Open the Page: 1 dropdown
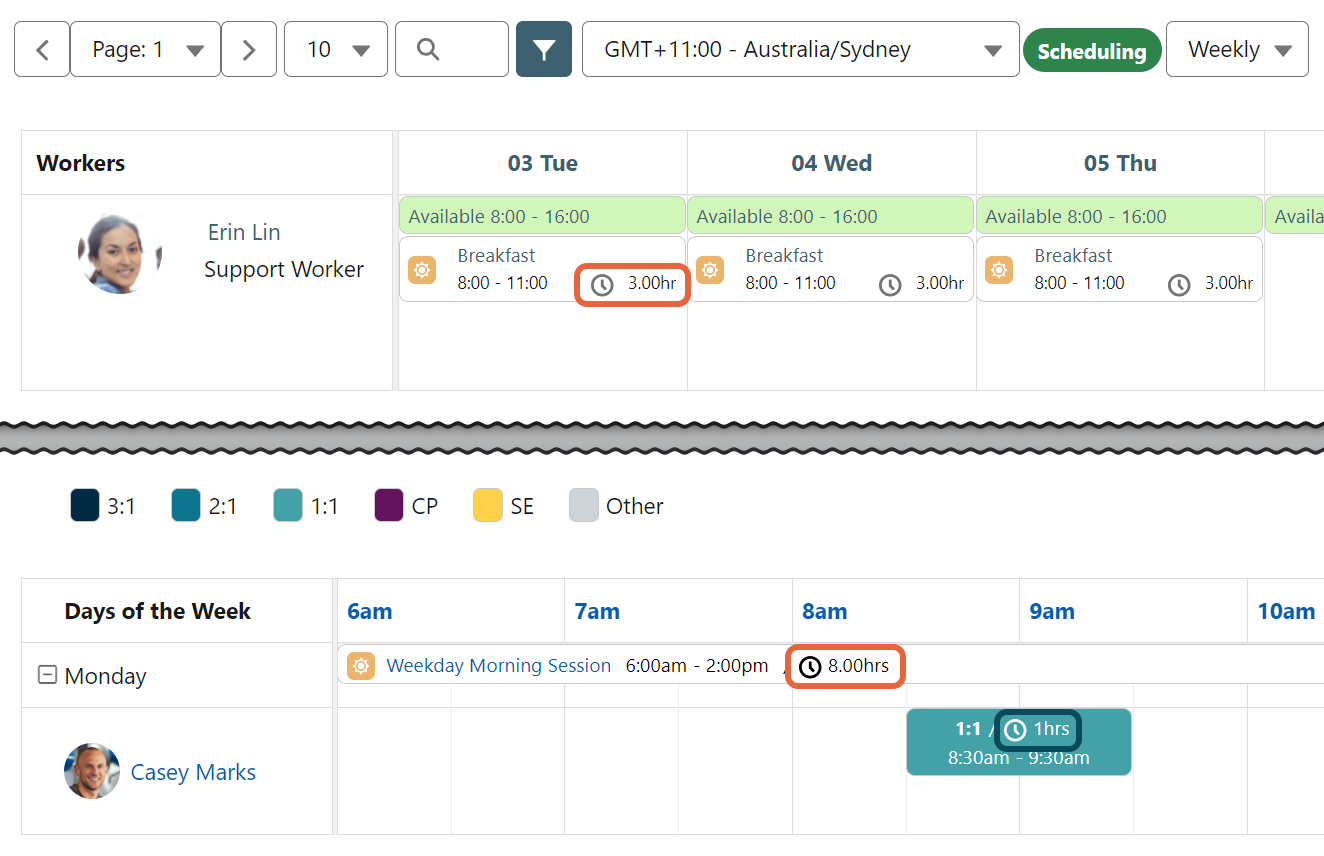The height and width of the screenshot is (856, 1324). coord(145,49)
